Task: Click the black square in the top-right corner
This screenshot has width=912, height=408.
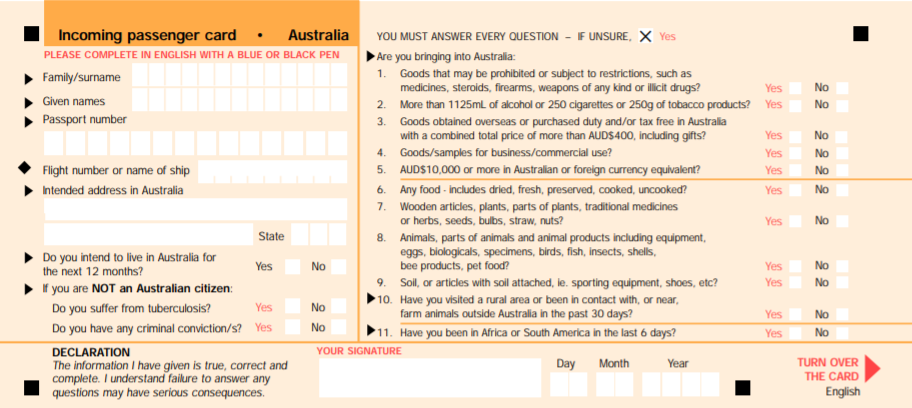Action: pyautogui.click(x=860, y=34)
